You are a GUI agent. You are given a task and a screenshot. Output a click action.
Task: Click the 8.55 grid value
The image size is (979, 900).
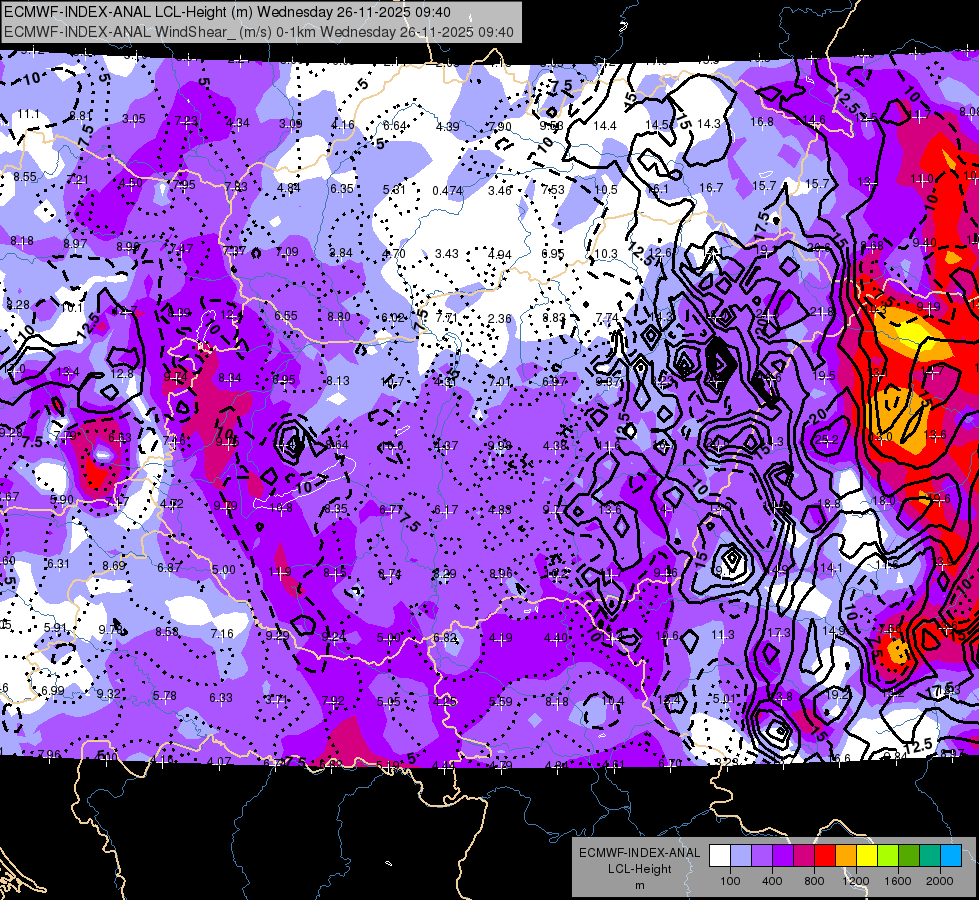click(x=25, y=177)
